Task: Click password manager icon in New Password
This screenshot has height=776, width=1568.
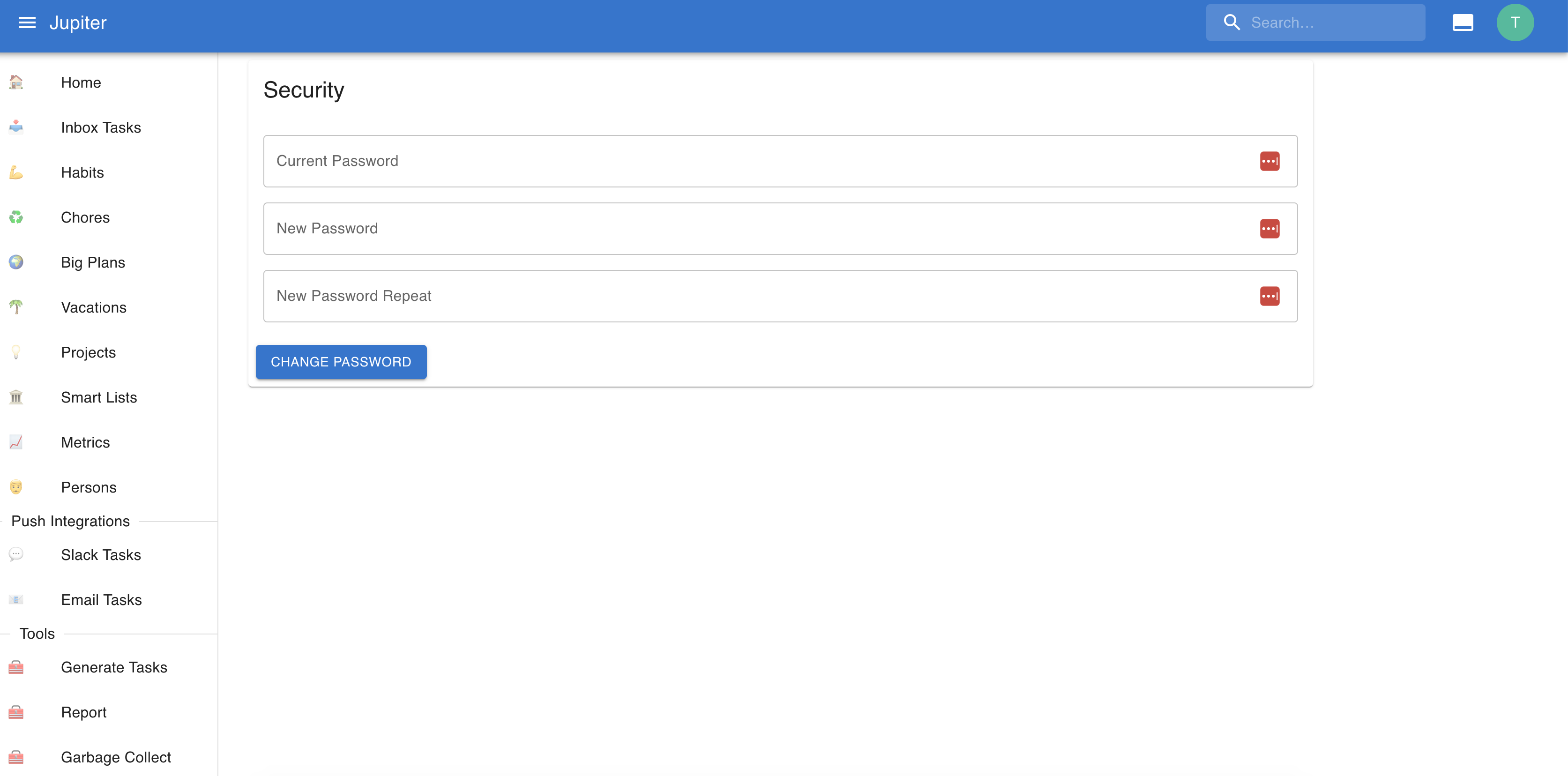Action: [1269, 229]
